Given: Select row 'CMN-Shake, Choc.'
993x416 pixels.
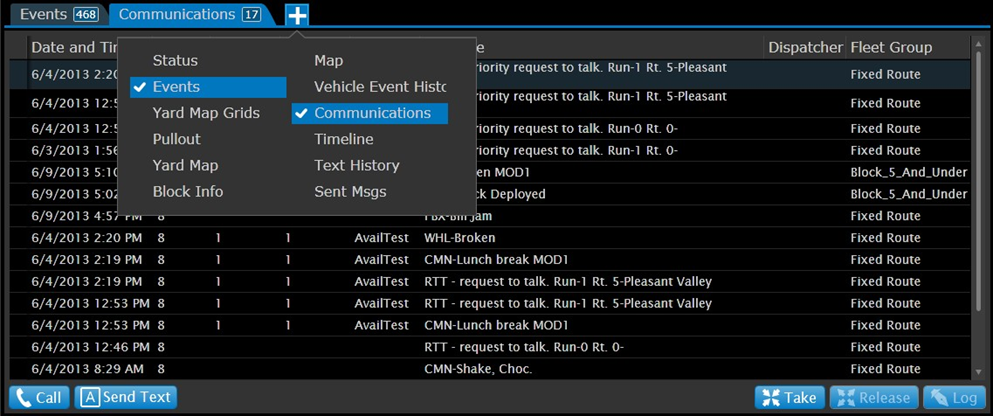Looking at the screenshot, I should click(489, 369).
